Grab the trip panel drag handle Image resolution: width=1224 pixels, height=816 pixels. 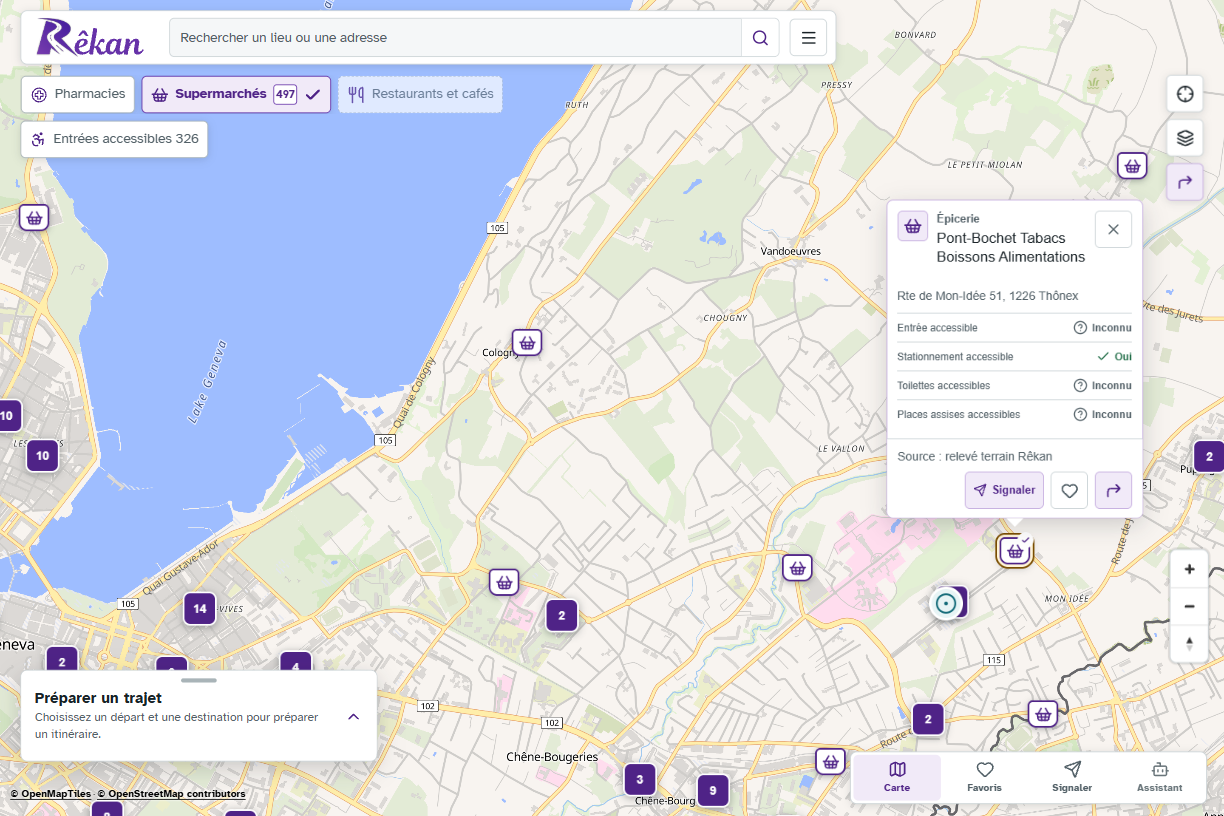pyautogui.click(x=199, y=680)
